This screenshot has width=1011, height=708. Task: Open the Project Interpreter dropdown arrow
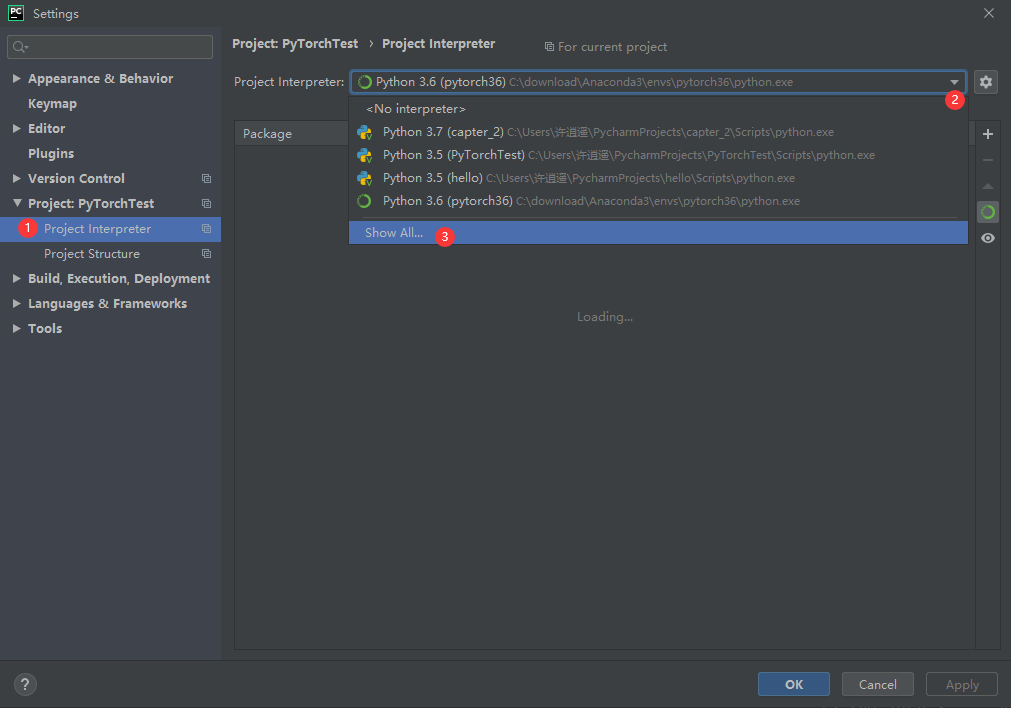point(954,81)
